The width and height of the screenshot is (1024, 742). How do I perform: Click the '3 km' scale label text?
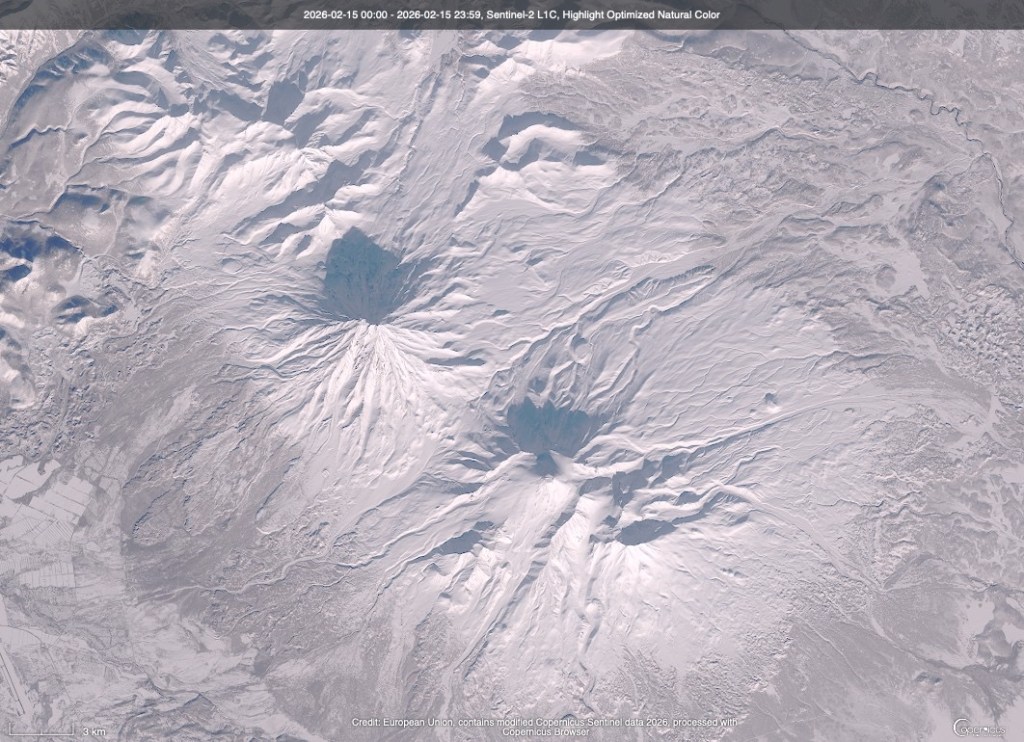tap(93, 732)
